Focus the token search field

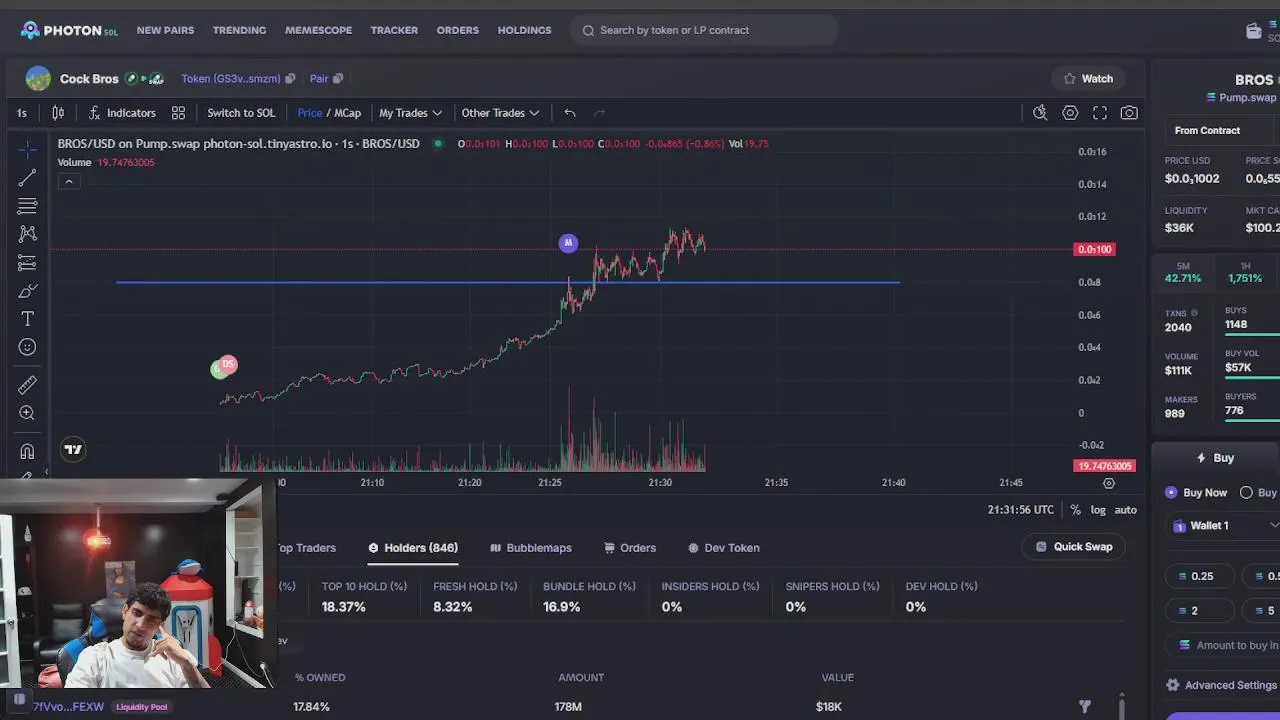[704, 30]
